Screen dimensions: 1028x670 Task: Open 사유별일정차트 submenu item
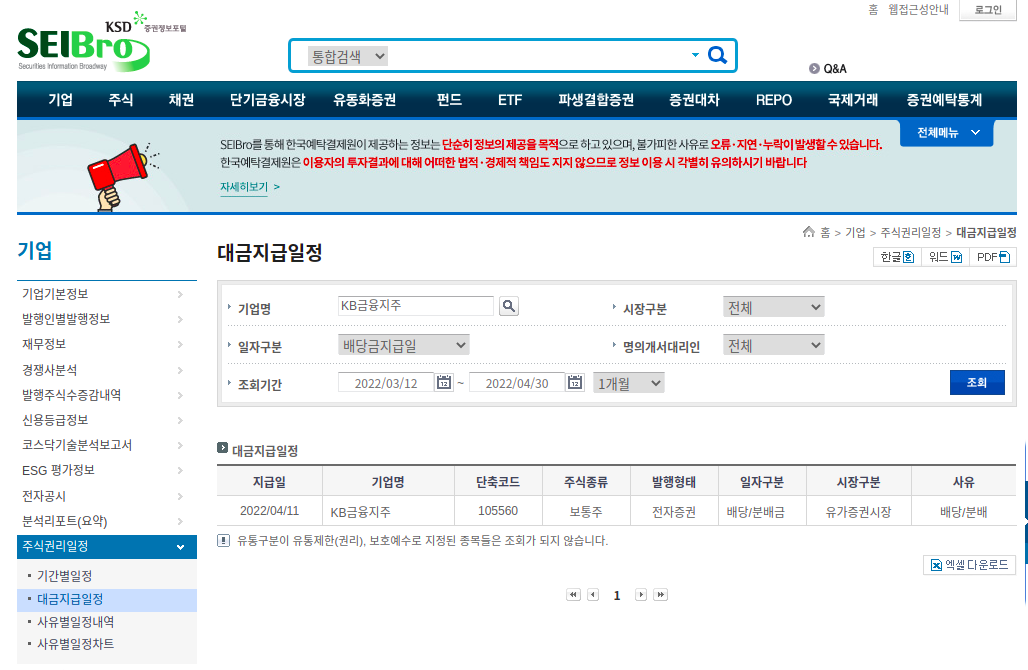coord(75,644)
